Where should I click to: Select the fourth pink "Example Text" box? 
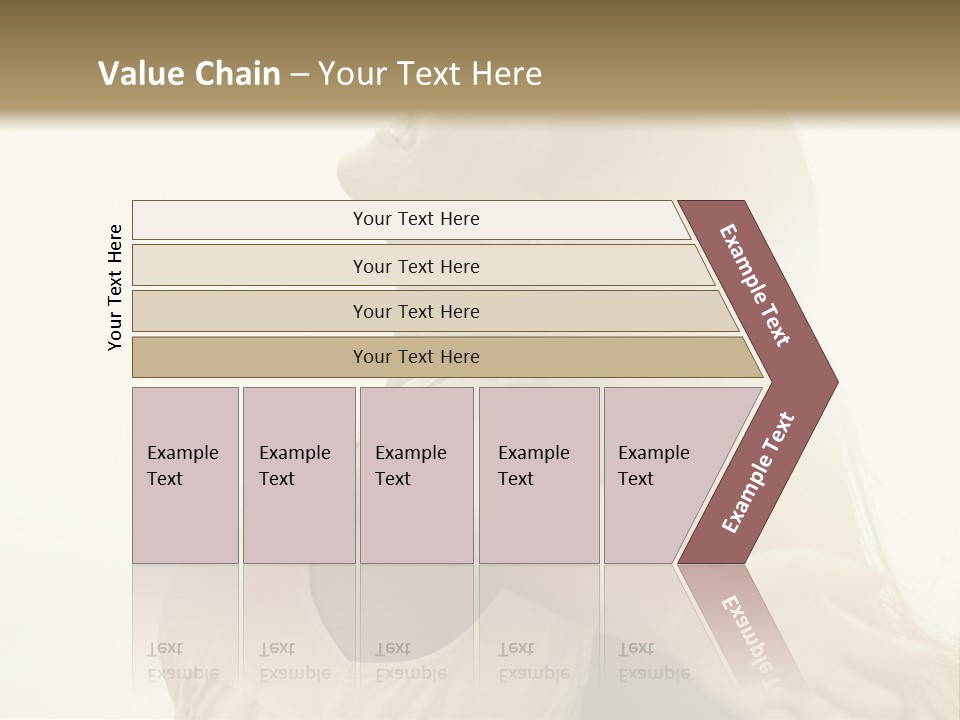pos(539,475)
